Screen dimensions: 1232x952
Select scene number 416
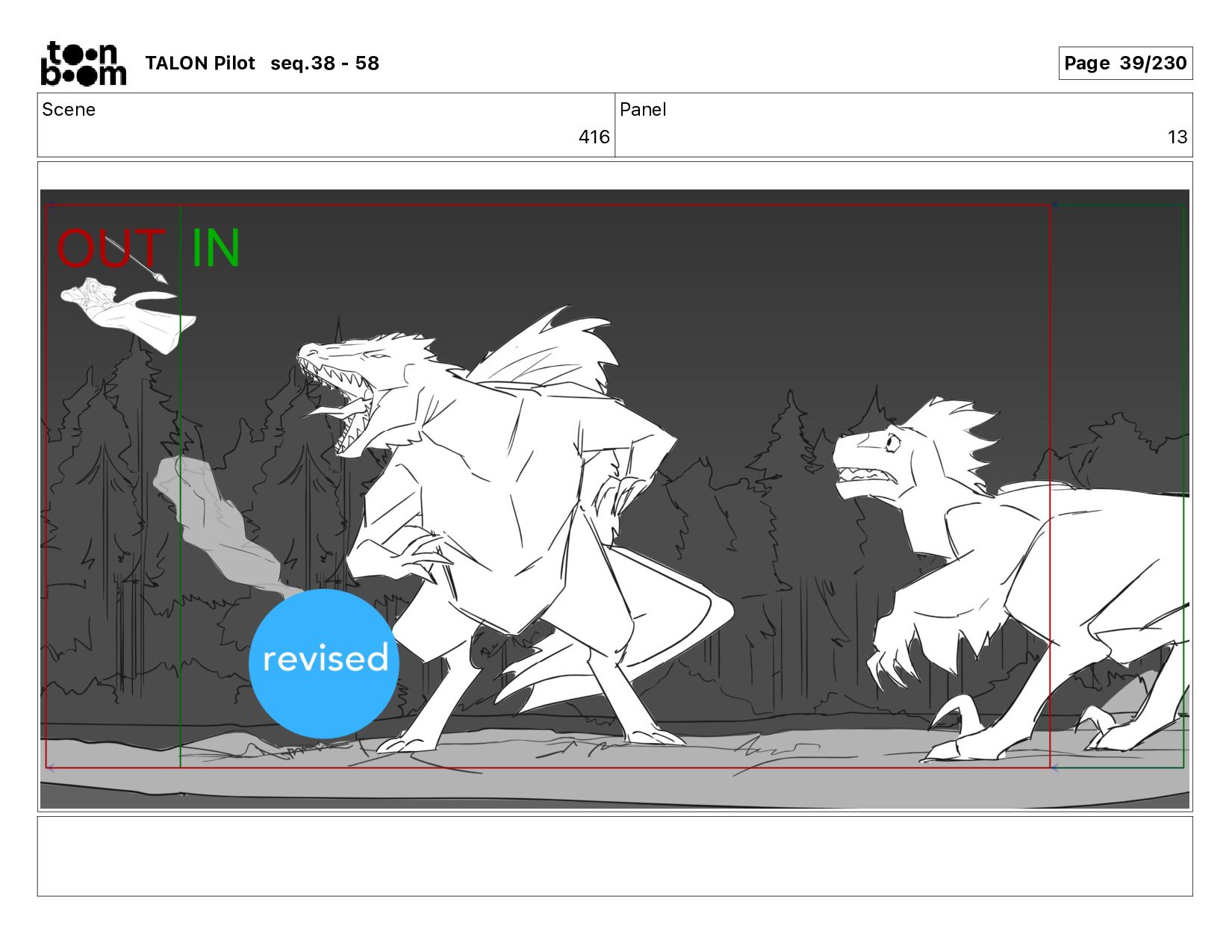[594, 137]
